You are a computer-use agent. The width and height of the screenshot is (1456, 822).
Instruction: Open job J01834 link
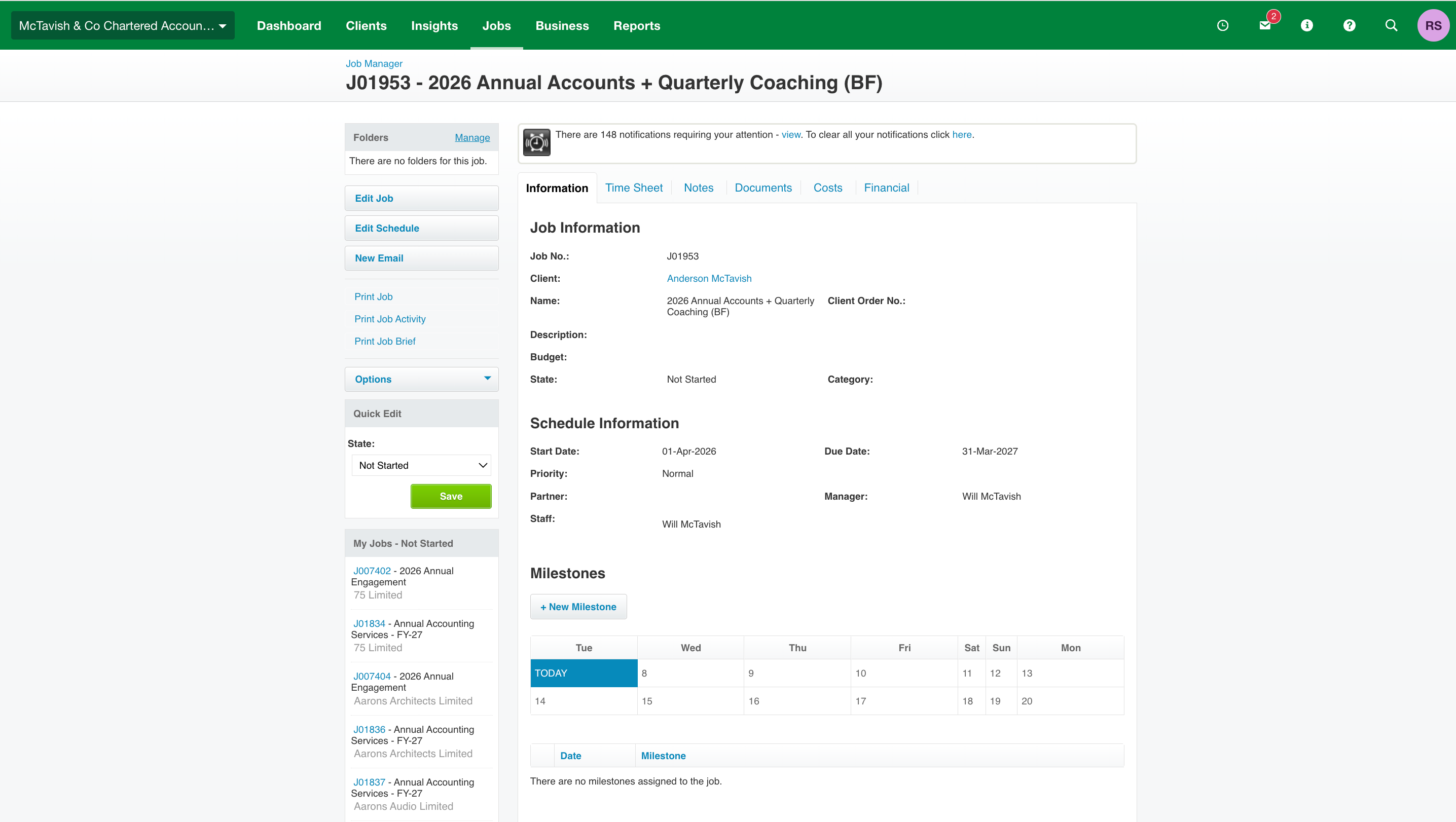click(x=369, y=624)
